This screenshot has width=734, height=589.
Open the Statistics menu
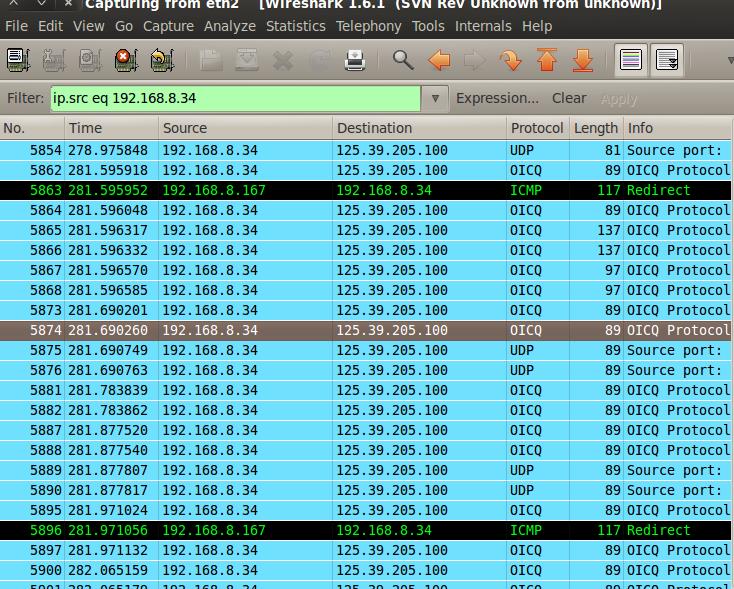tap(296, 26)
